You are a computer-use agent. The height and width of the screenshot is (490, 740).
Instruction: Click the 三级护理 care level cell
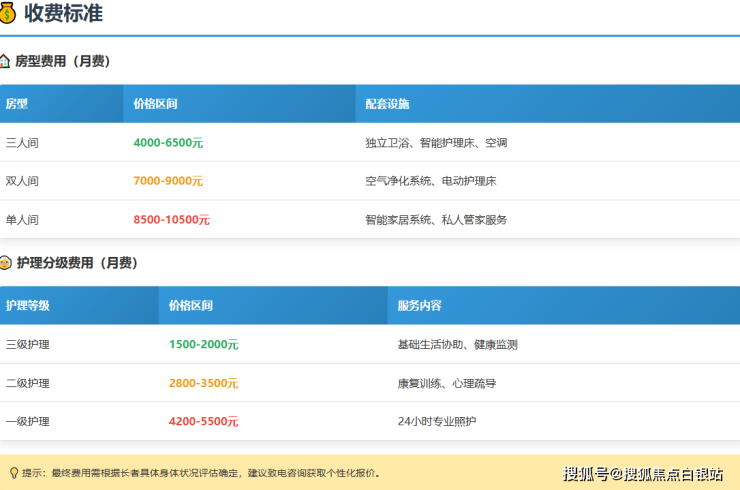28,345
